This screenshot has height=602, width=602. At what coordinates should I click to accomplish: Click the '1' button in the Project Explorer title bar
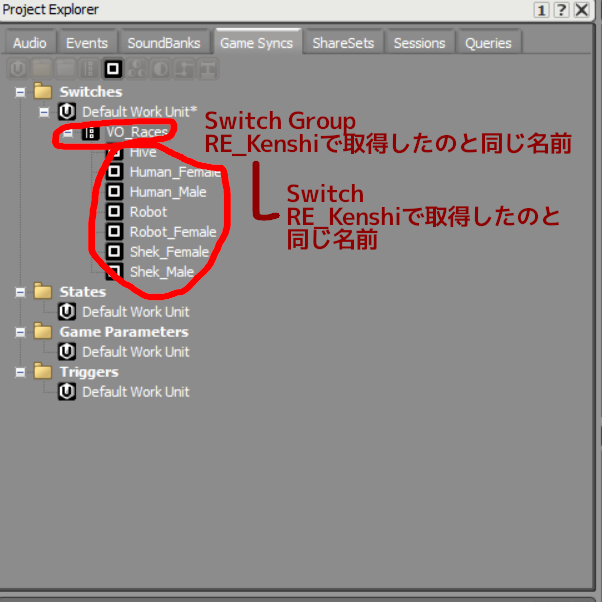click(x=541, y=10)
